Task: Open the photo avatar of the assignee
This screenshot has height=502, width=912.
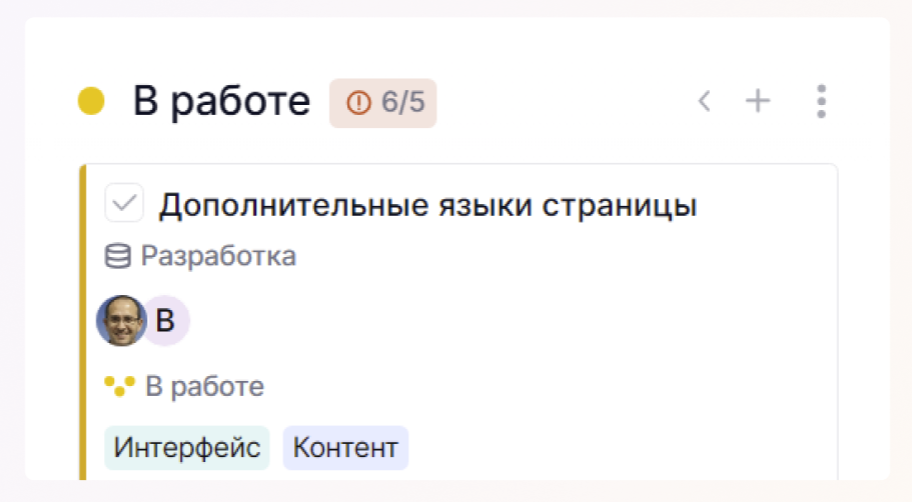Action: tap(120, 321)
